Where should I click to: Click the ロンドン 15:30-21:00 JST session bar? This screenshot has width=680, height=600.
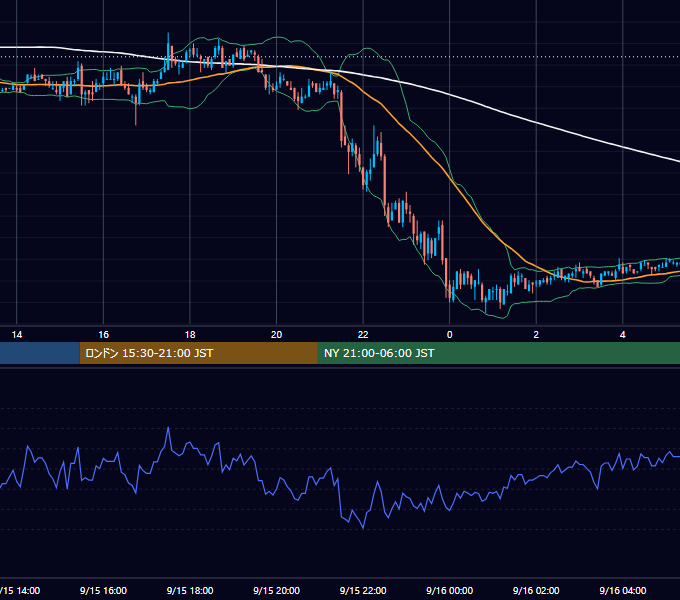(x=199, y=353)
